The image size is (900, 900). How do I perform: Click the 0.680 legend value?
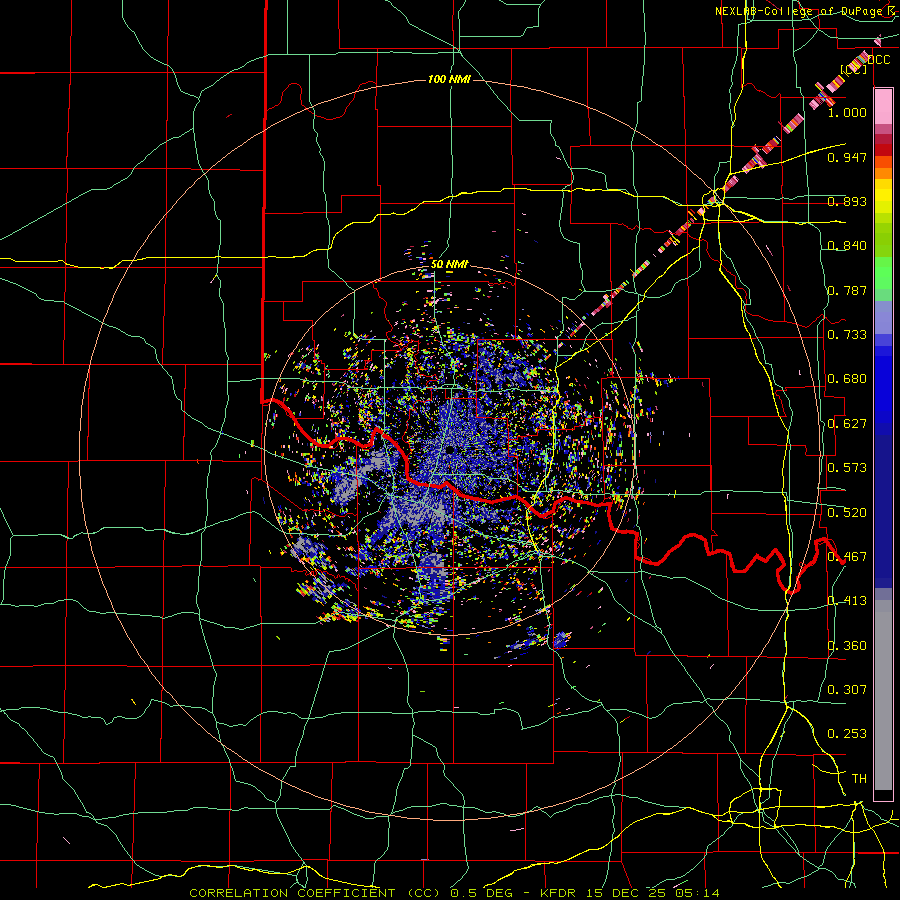click(x=847, y=379)
